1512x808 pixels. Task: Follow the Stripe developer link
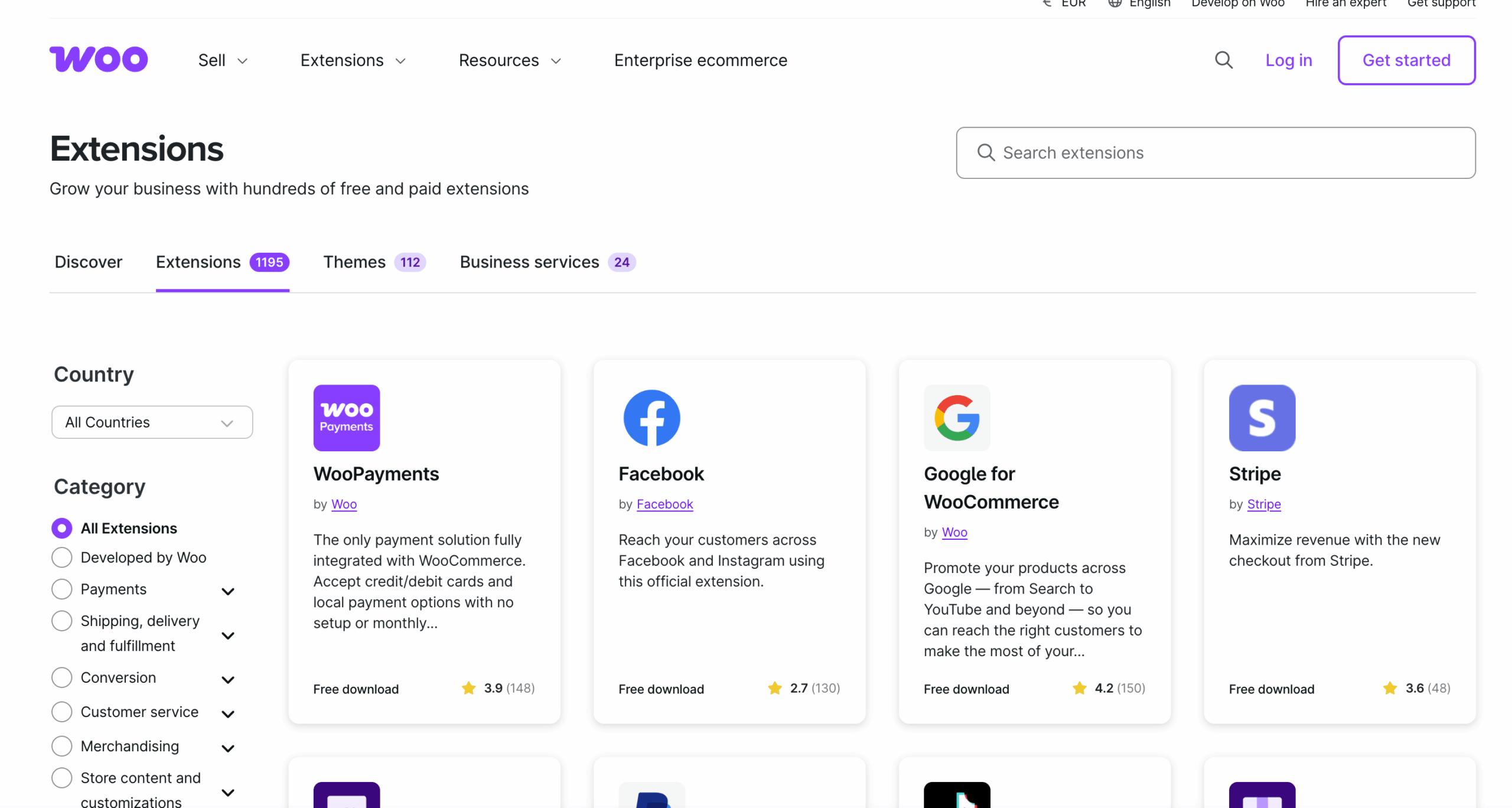tap(1263, 504)
